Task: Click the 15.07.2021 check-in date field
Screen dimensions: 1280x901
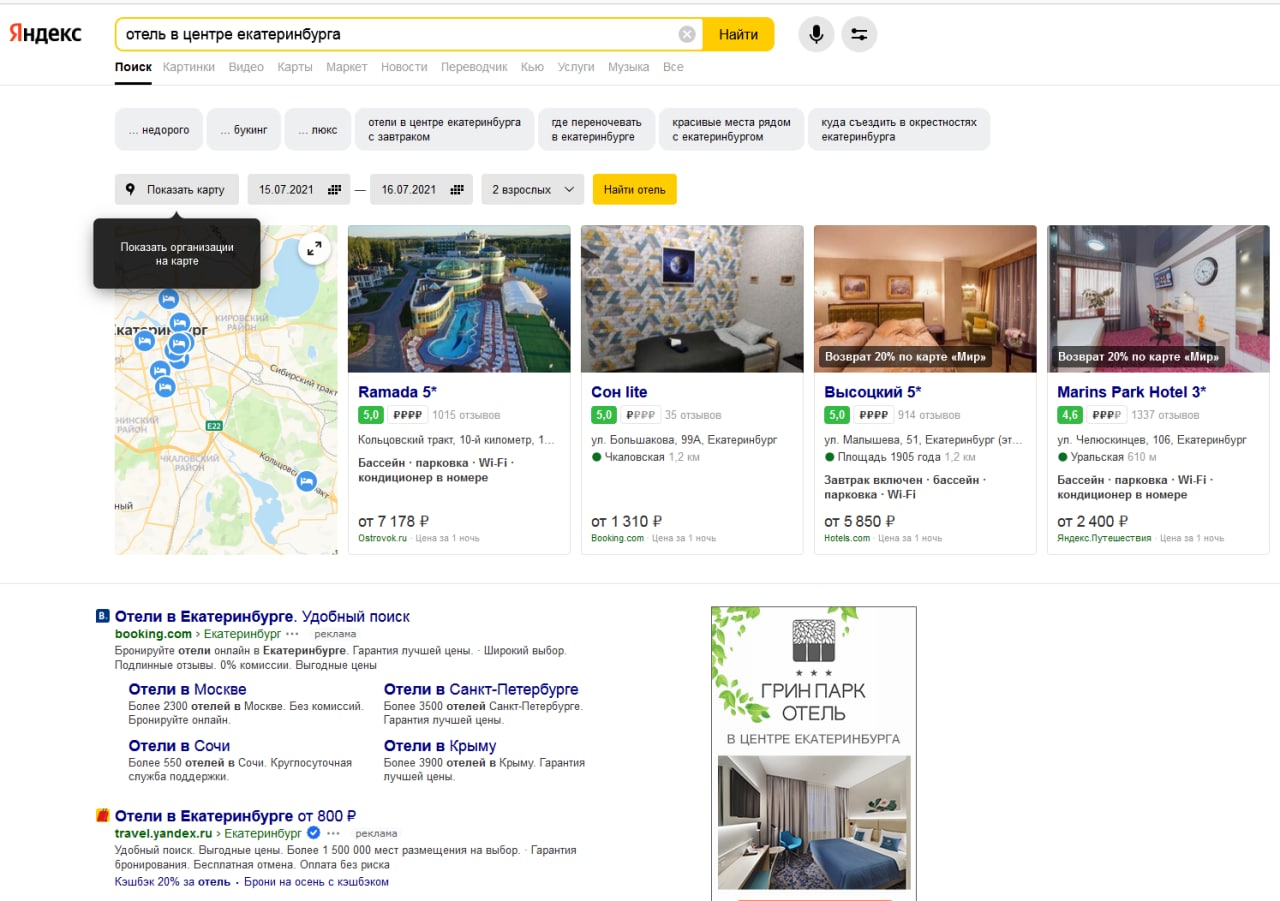Action: tap(299, 189)
